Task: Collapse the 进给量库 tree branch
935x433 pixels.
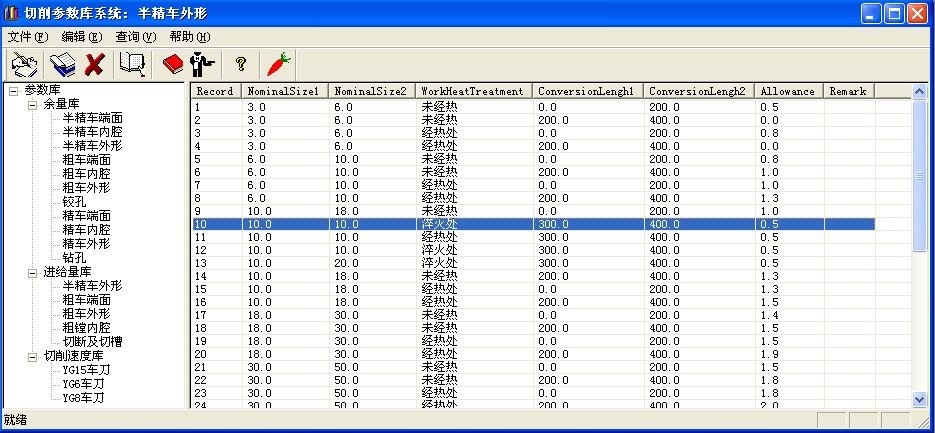Action: pyautogui.click(x=32, y=272)
